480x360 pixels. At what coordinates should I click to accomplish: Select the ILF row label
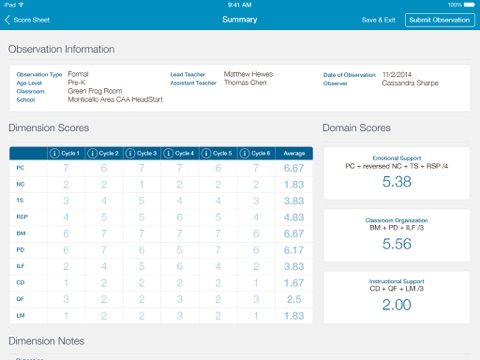point(20,266)
